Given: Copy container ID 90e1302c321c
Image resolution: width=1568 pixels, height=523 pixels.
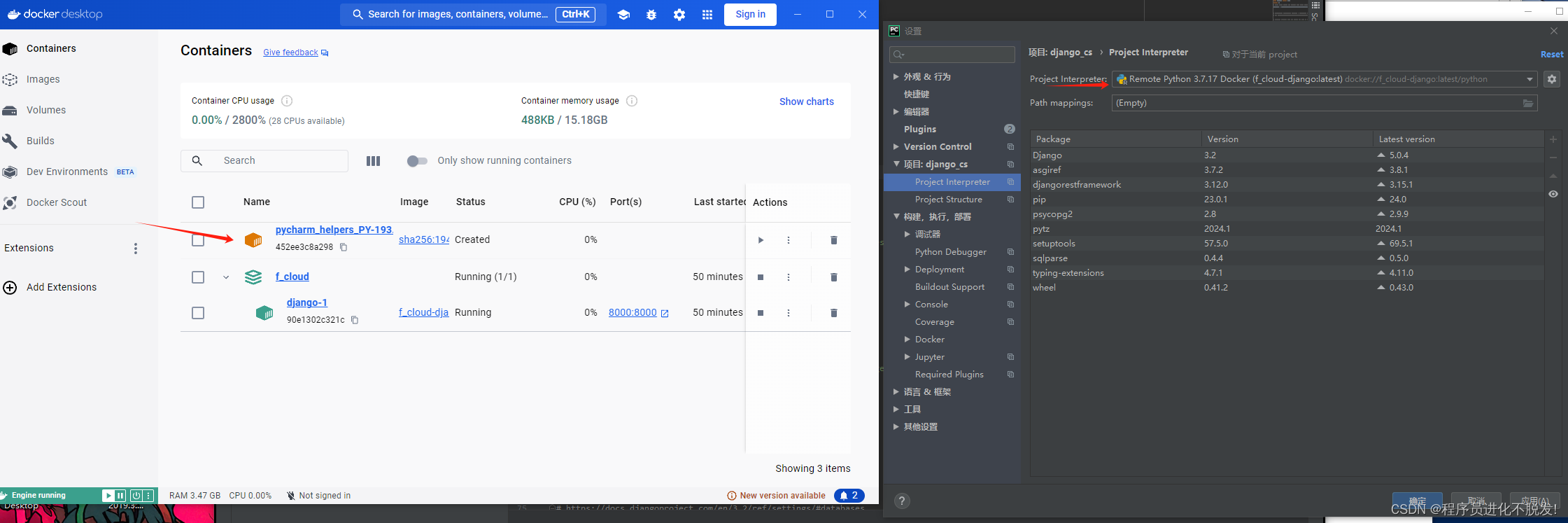Looking at the screenshot, I should click(355, 320).
